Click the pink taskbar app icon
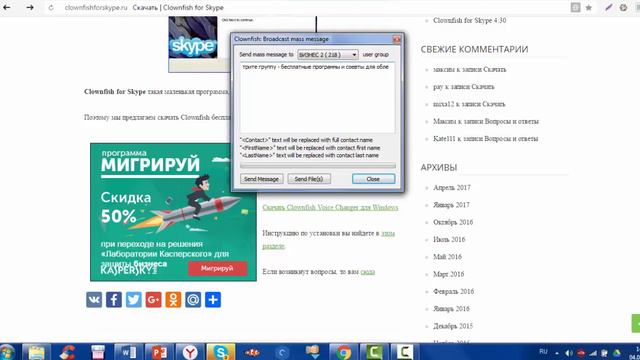This screenshot has width=640, height=360. [x=98, y=352]
